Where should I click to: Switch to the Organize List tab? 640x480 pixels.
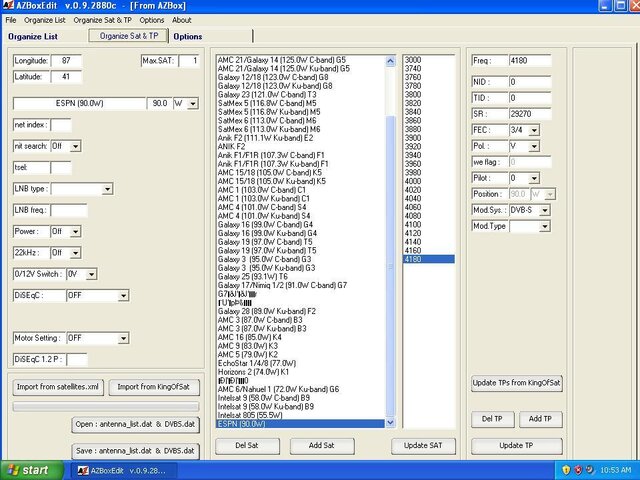33,36
